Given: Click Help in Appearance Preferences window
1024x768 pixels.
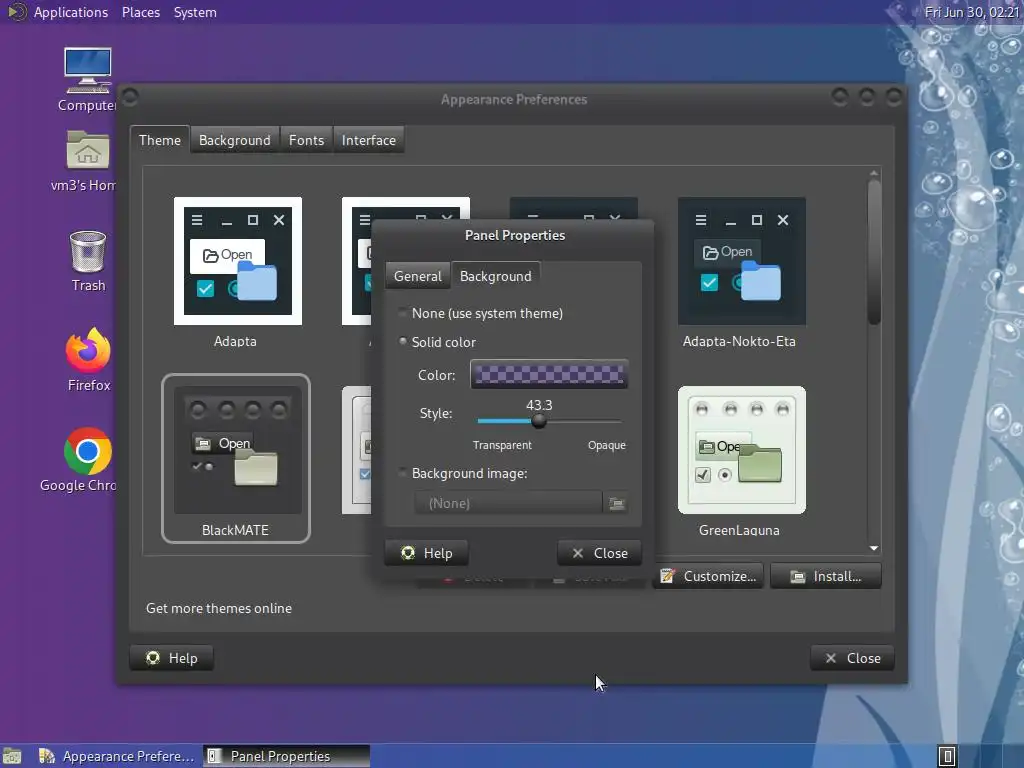Looking at the screenshot, I should 171,658.
